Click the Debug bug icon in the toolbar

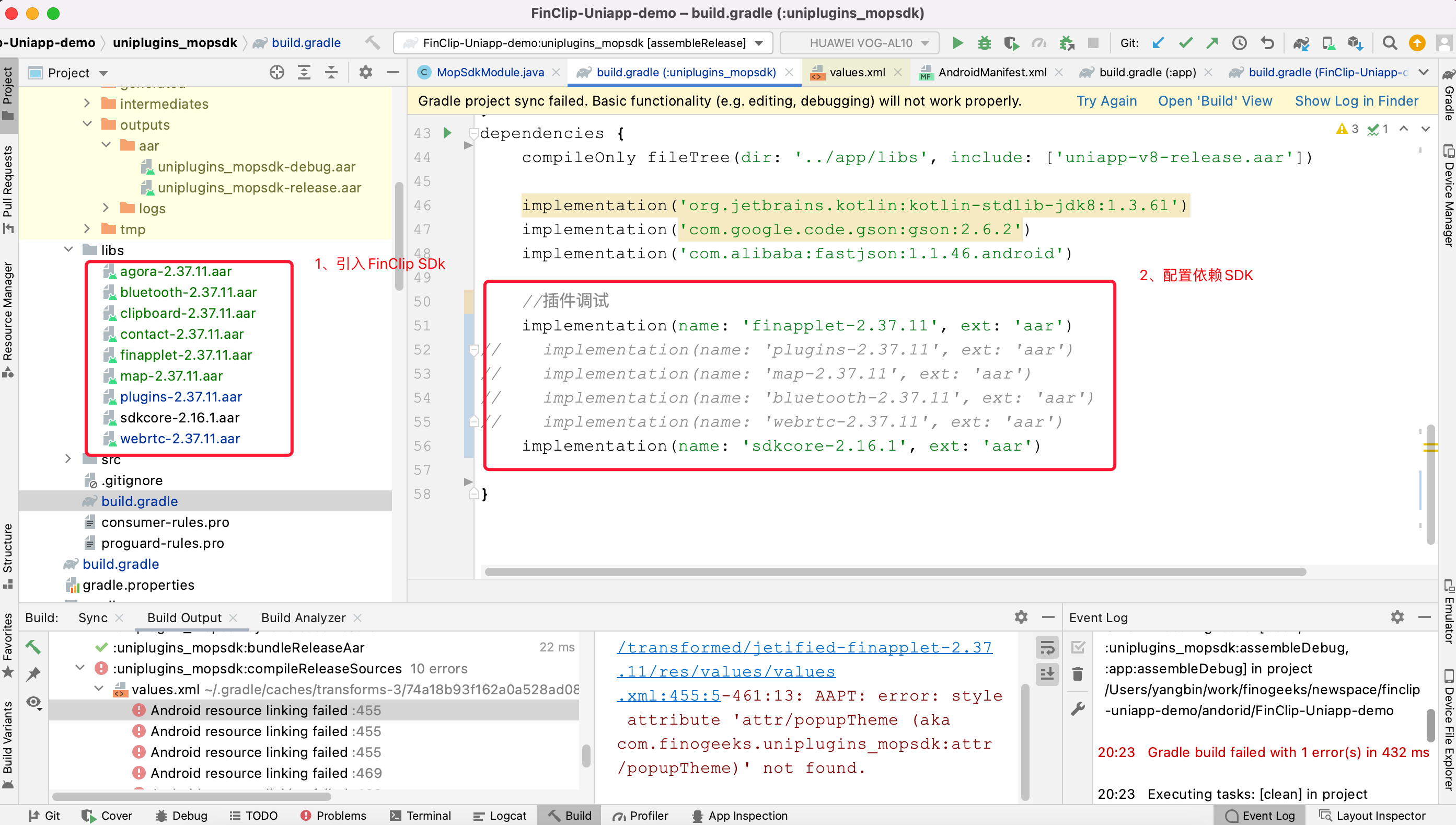(x=984, y=43)
